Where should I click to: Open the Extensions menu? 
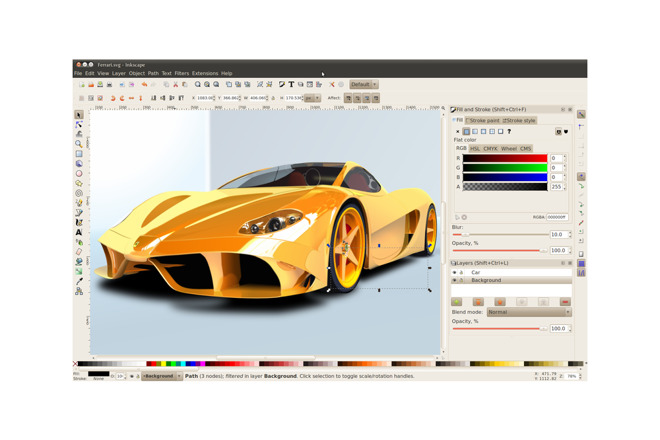click(x=205, y=73)
